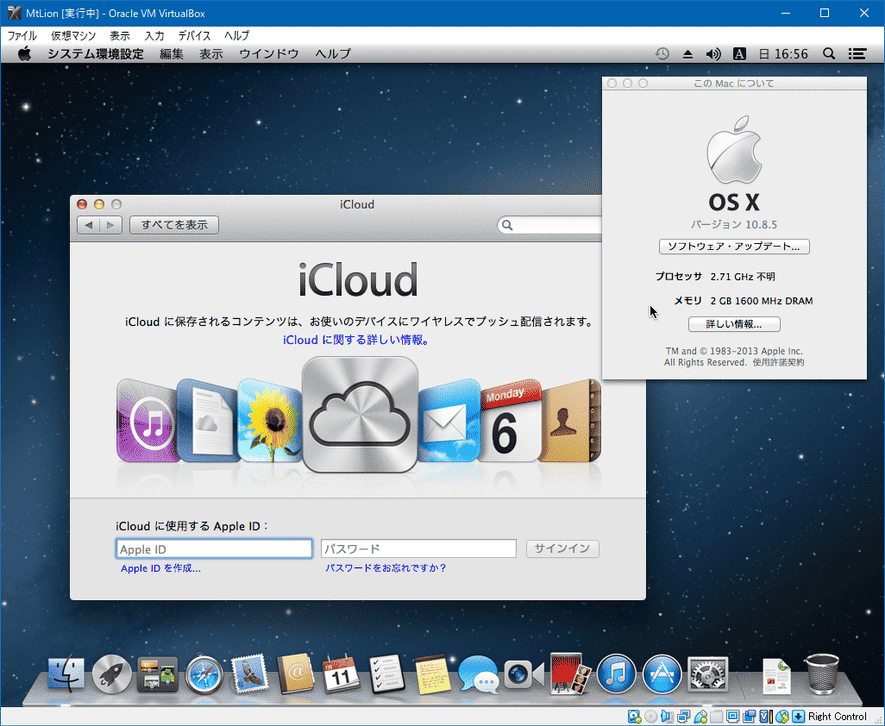Open App Store icon in Dock
The width and height of the screenshot is (885, 726).
point(662,674)
